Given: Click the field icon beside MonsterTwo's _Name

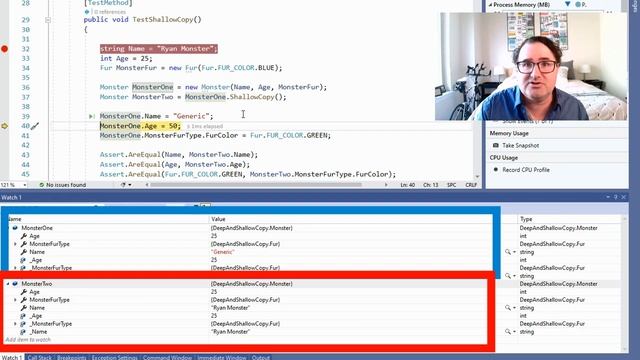Looking at the screenshot, I should click(23, 332).
